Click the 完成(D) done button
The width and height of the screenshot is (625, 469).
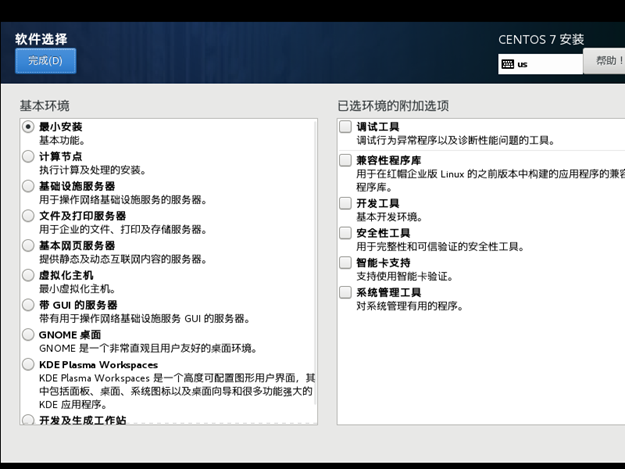(45, 61)
